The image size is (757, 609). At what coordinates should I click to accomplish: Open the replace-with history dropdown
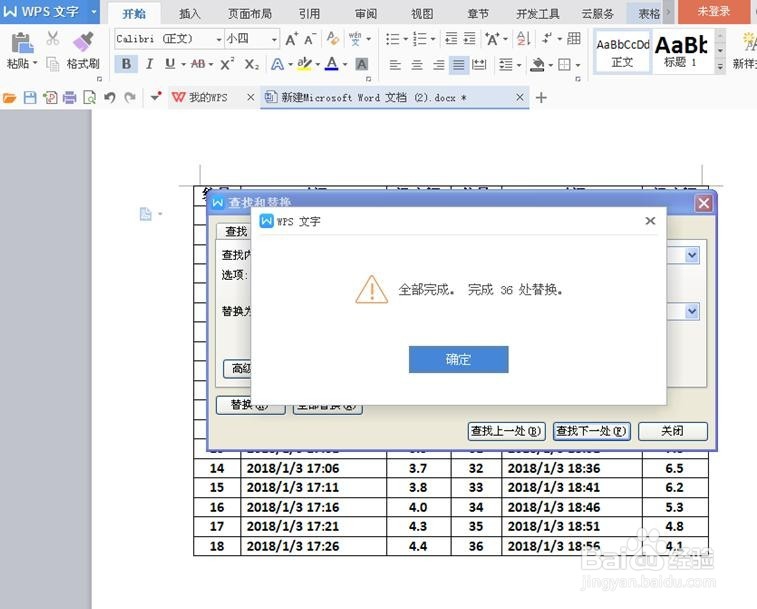pyautogui.click(x=692, y=312)
